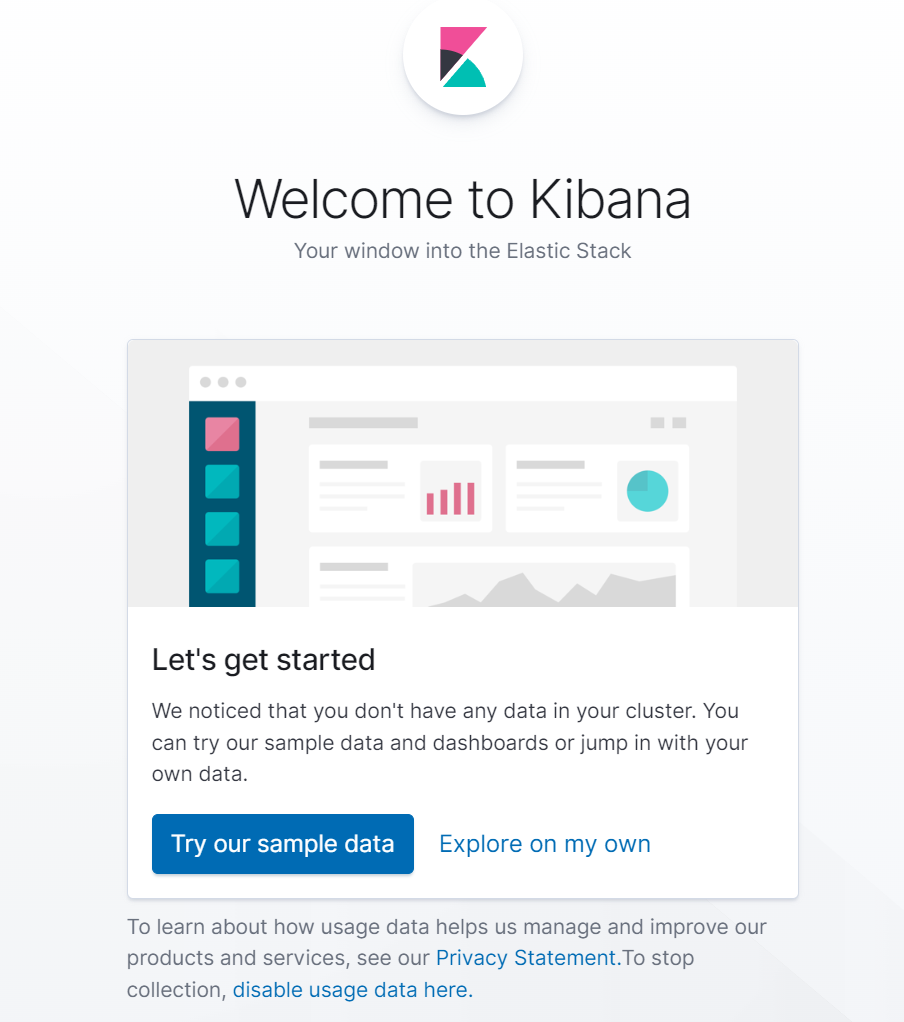
Task: Select Explore on my own
Action: coord(544,844)
